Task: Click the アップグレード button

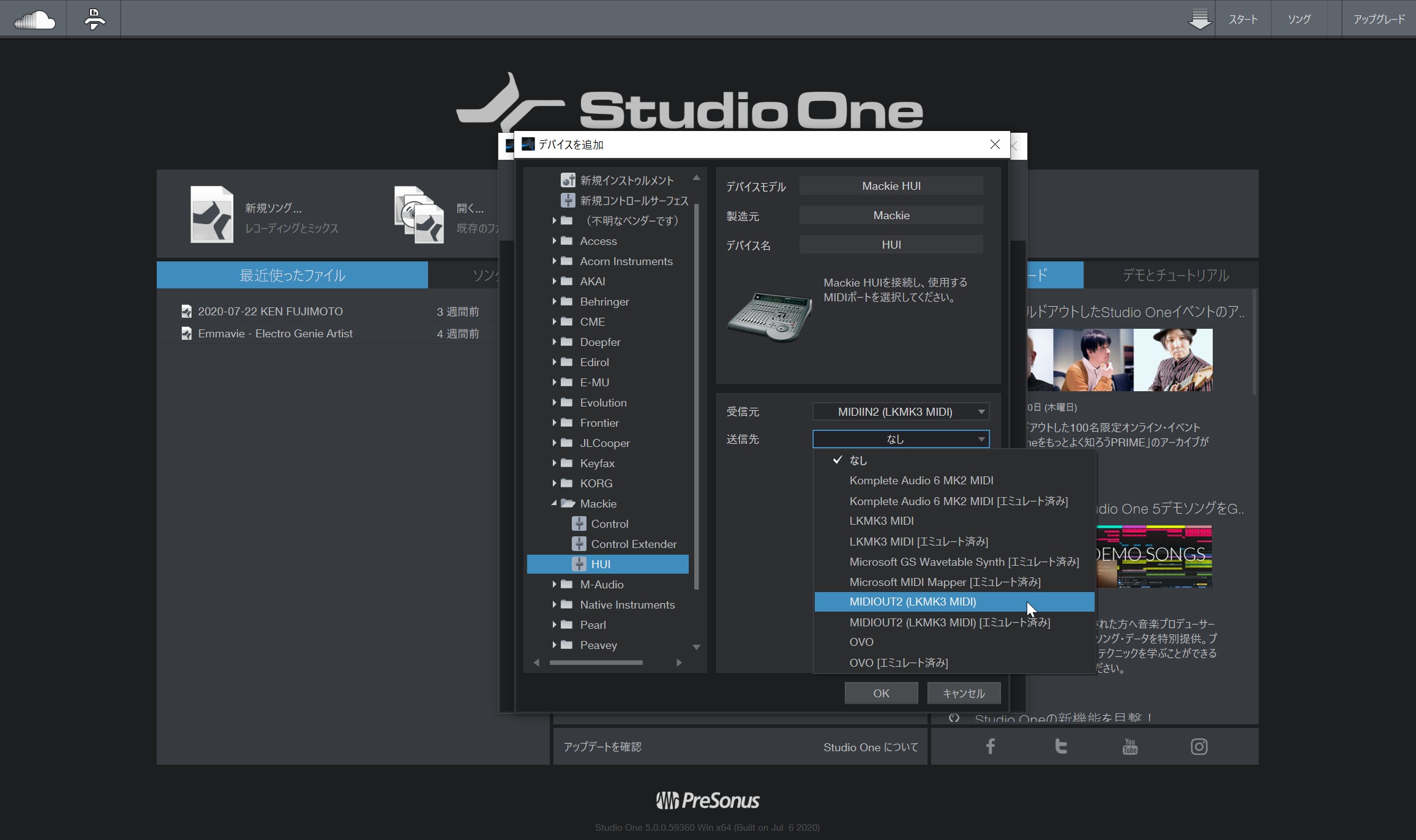Action: (1379, 20)
